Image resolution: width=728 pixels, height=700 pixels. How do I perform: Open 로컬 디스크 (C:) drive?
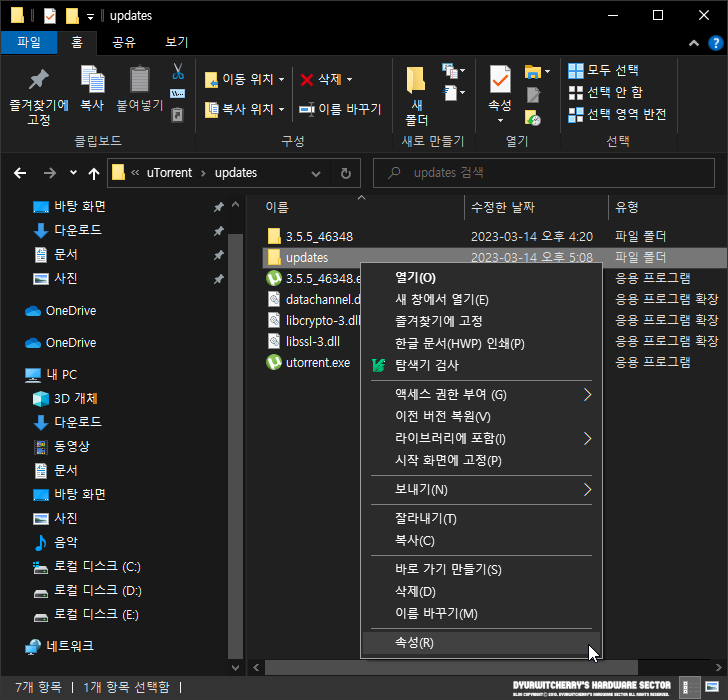click(x=97, y=566)
